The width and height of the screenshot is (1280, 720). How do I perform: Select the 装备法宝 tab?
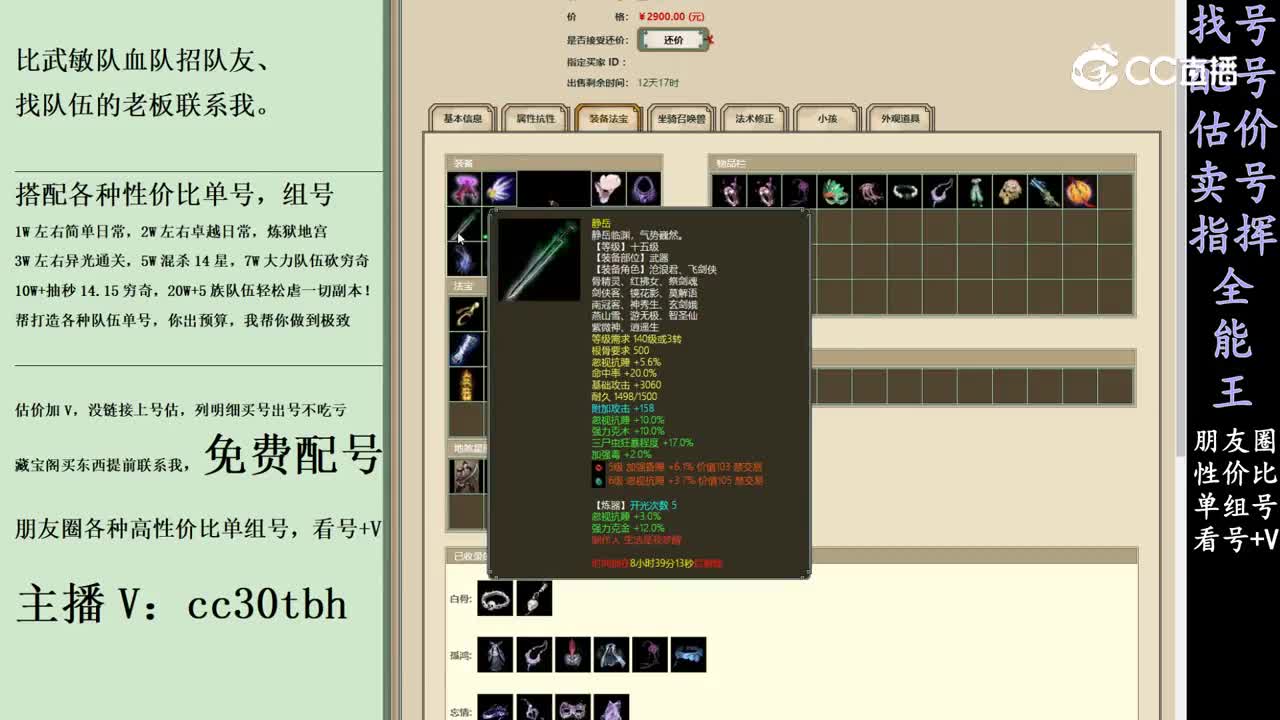pyautogui.click(x=608, y=118)
